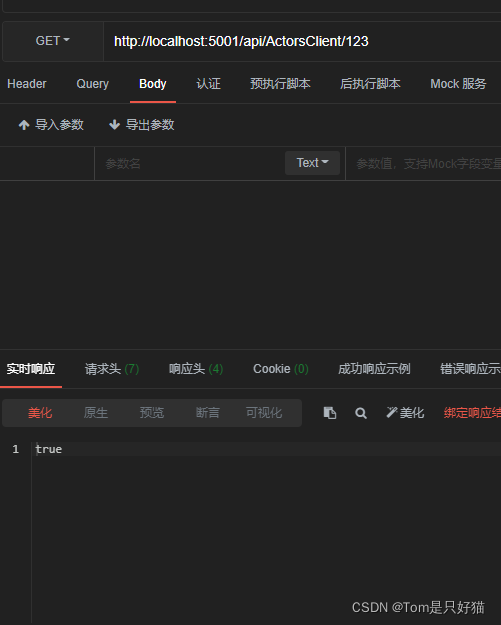The height and width of the screenshot is (625, 501).
Task: Switch to 预览 view mode
Action: click(152, 413)
